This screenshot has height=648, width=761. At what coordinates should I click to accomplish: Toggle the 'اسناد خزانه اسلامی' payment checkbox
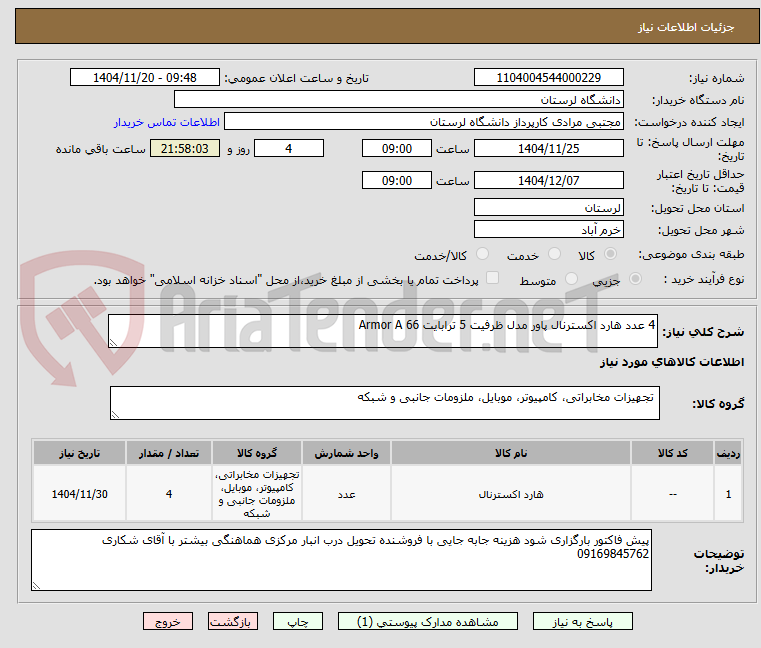[493, 278]
